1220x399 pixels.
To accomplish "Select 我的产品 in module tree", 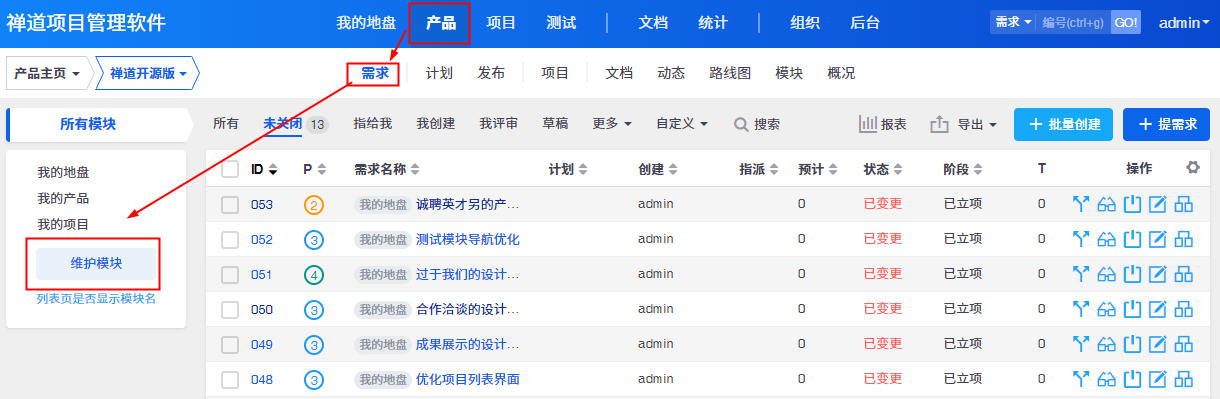I will tap(63, 198).
